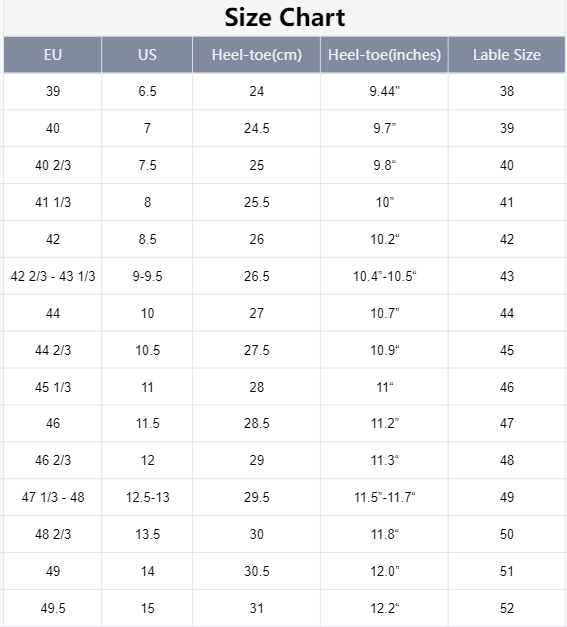Screen dimensions: 567x627
Task: Click label size 52 cell
Action: click(x=507, y=608)
